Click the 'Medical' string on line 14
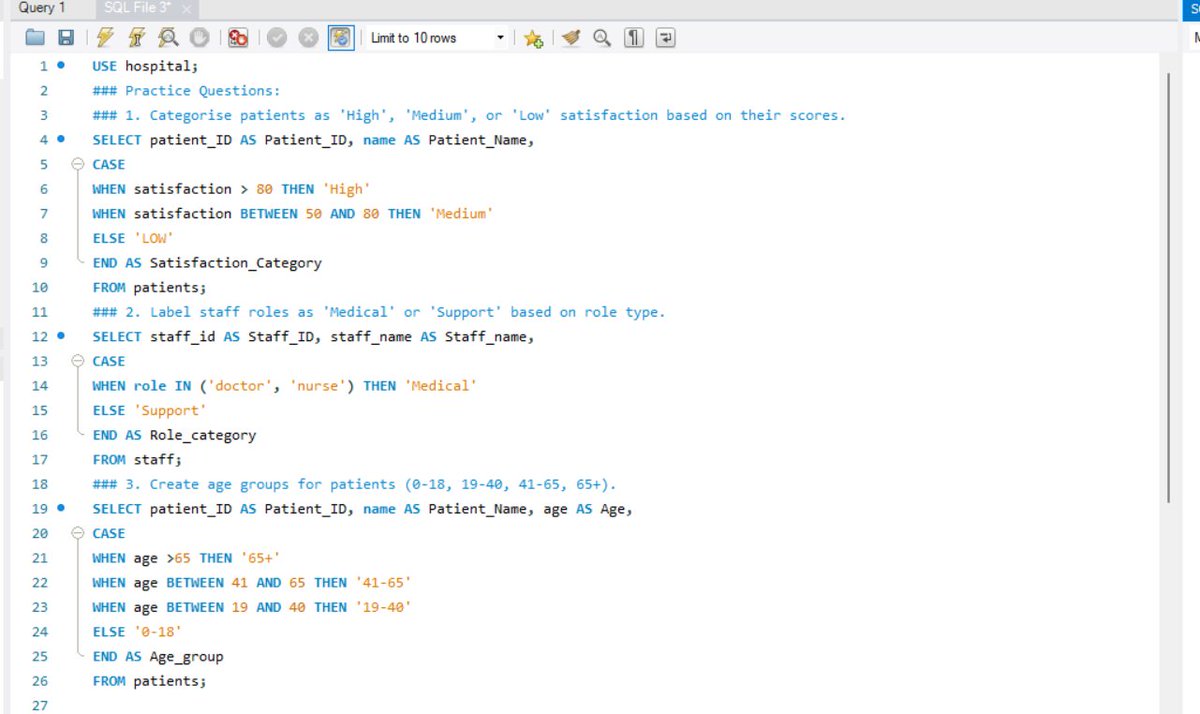This screenshot has width=1200, height=714. coord(441,386)
